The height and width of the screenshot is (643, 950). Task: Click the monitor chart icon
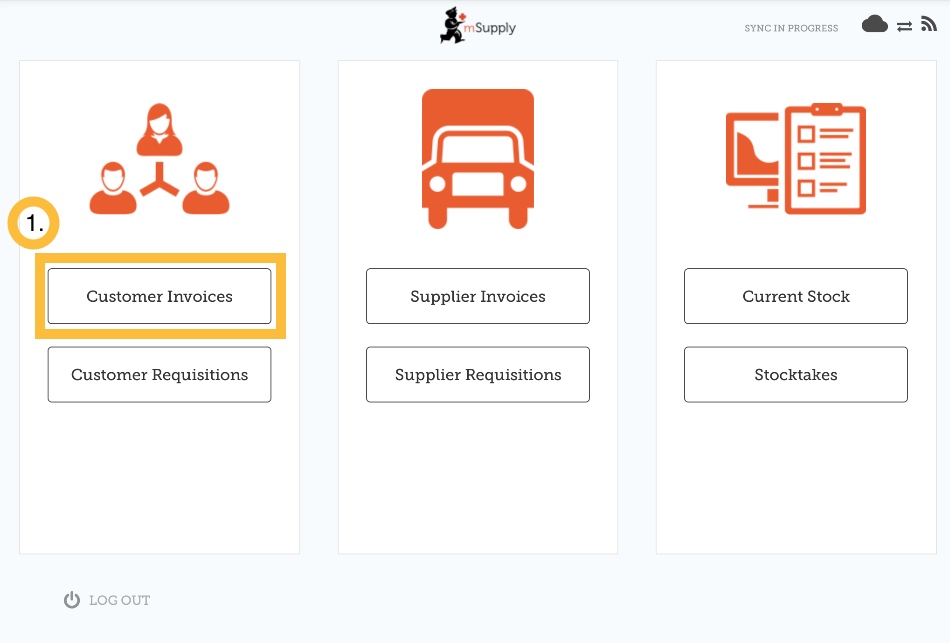pyautogui.click(x=752, y=152)
